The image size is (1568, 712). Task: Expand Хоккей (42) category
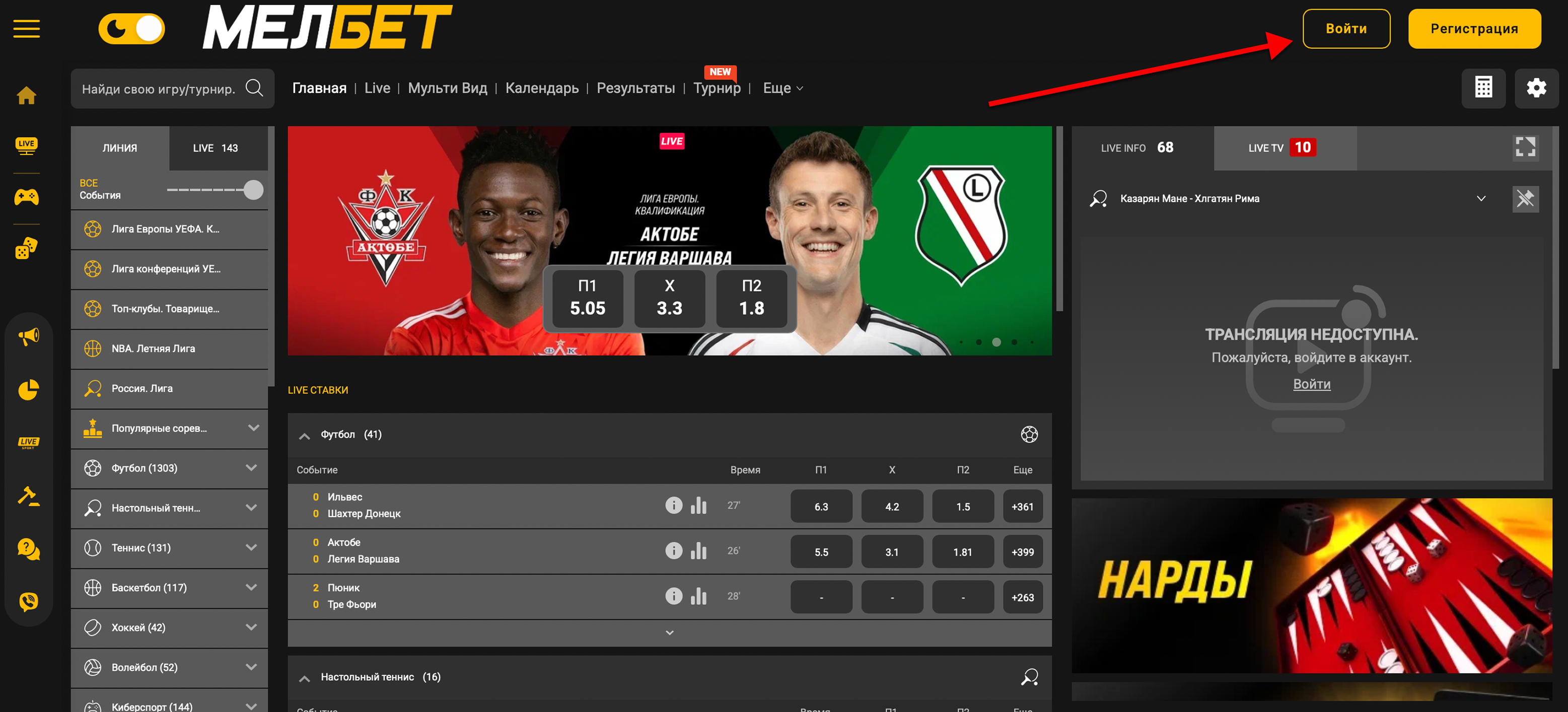pyautogui.click(x=251, y=627)
